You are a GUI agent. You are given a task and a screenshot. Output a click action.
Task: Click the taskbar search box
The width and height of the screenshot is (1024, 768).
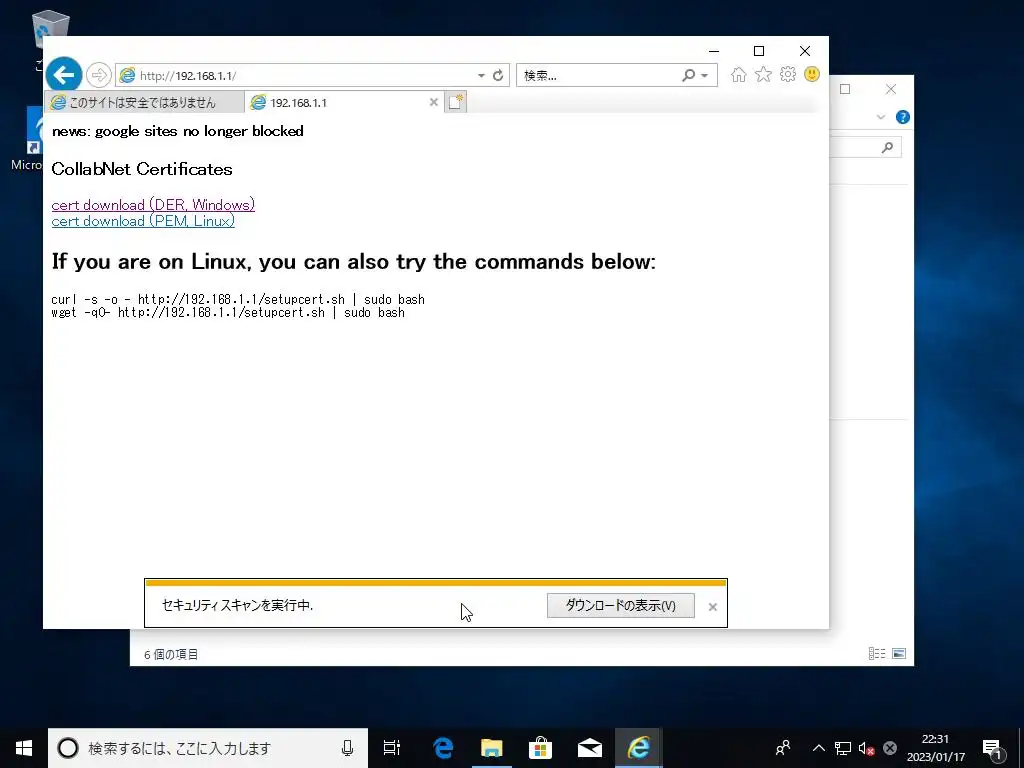pyautogui.click(x=208, y=748)
